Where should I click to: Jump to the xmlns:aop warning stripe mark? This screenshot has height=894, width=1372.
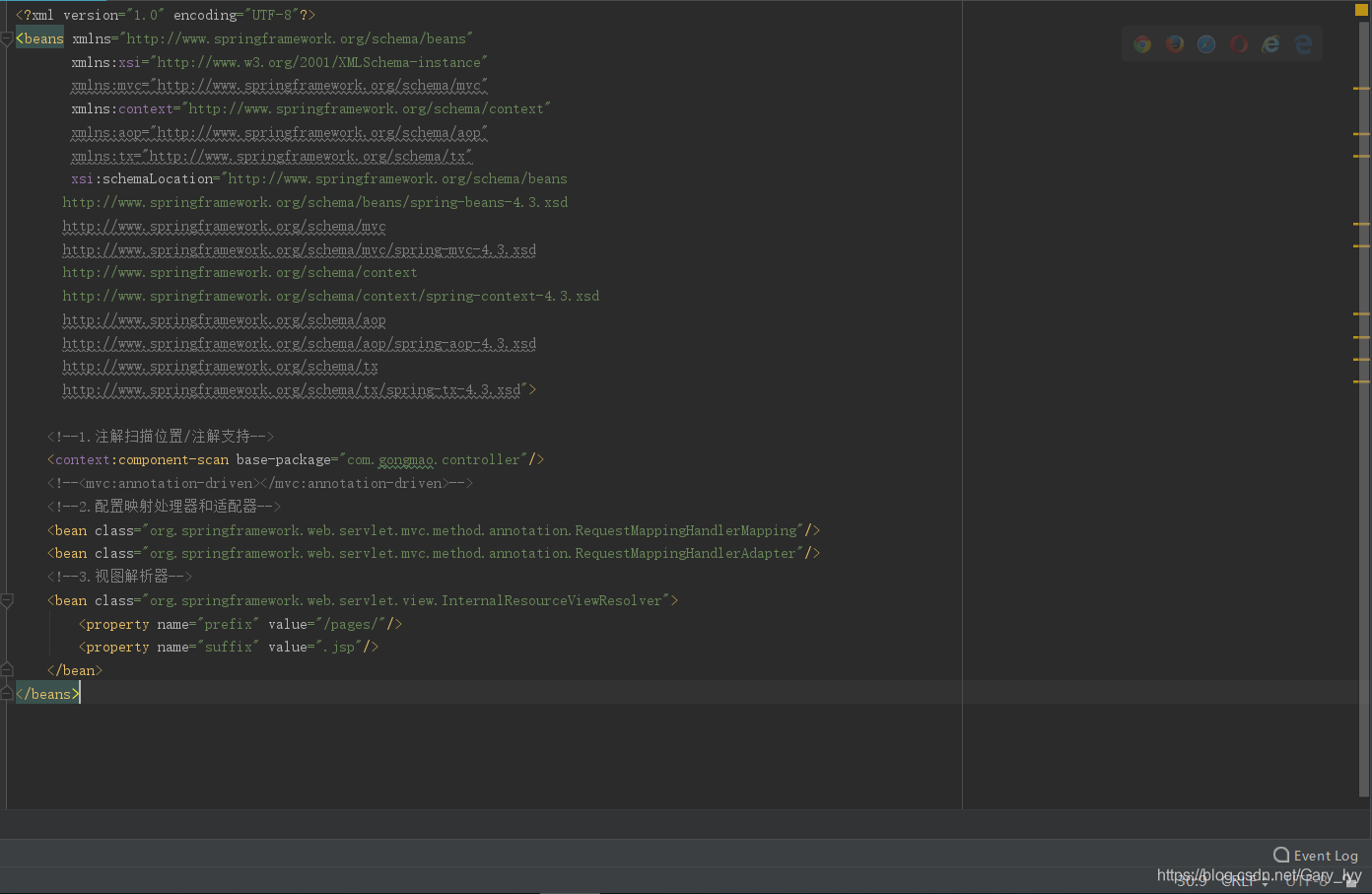1362,134
